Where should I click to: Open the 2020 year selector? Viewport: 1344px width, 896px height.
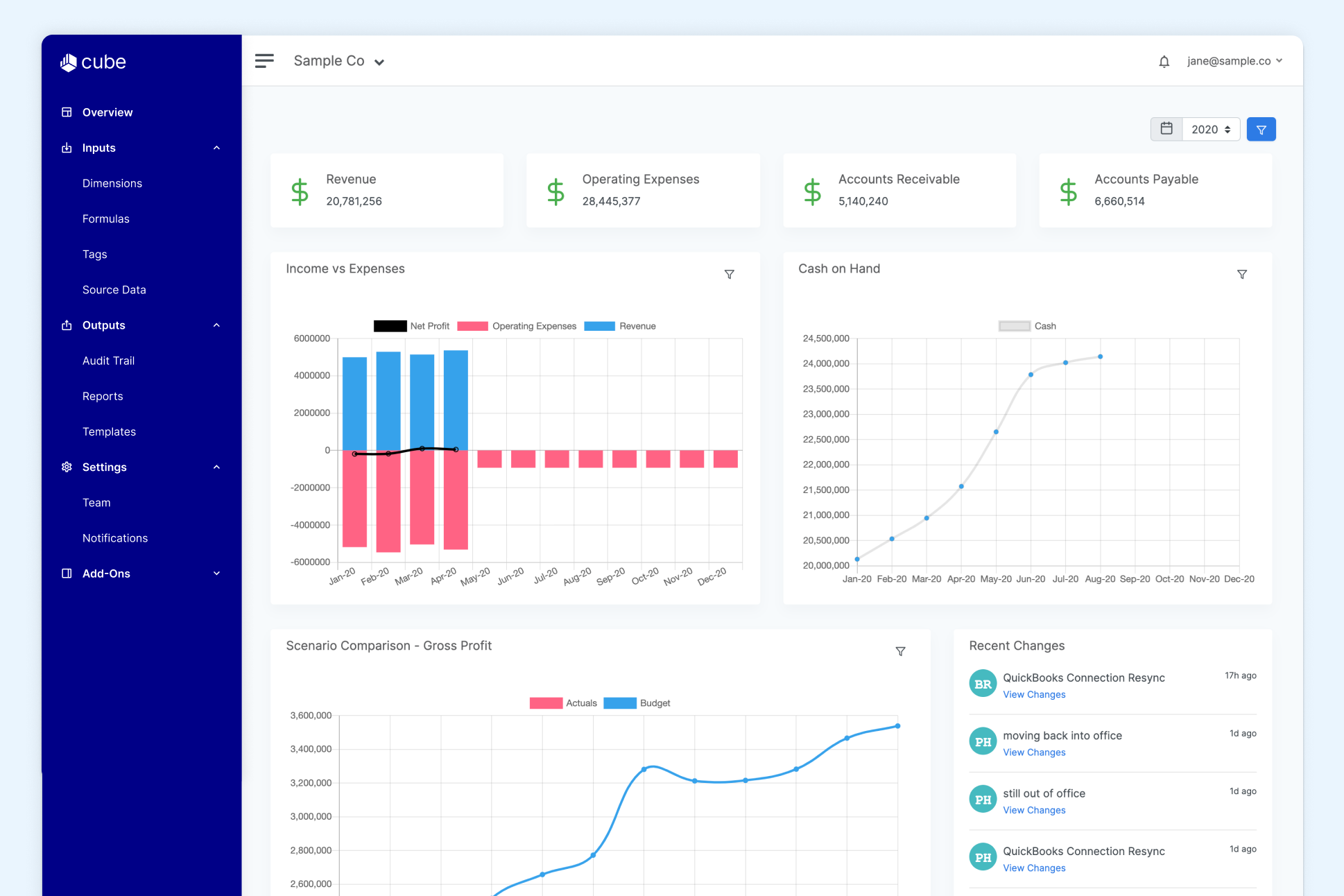1211,130
